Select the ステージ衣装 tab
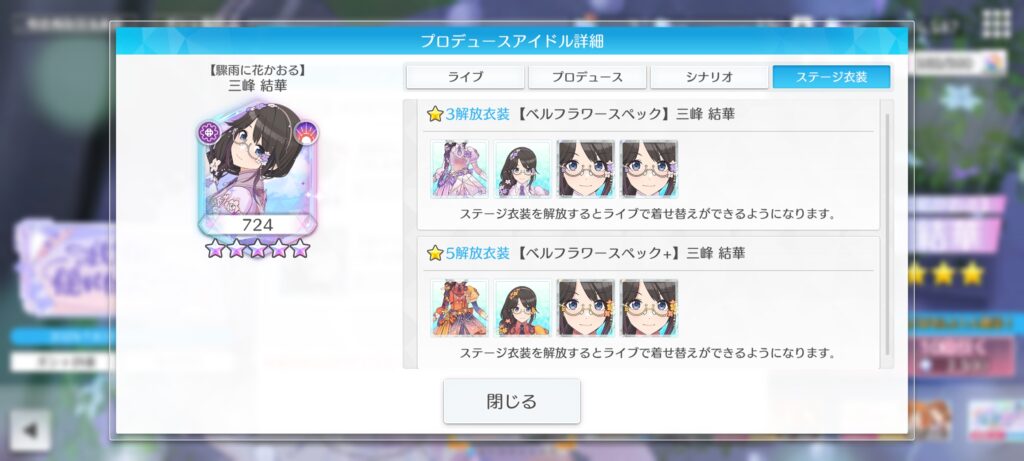Image resolution: width=1024 pixels, height=461 pixels. [831, 77]
